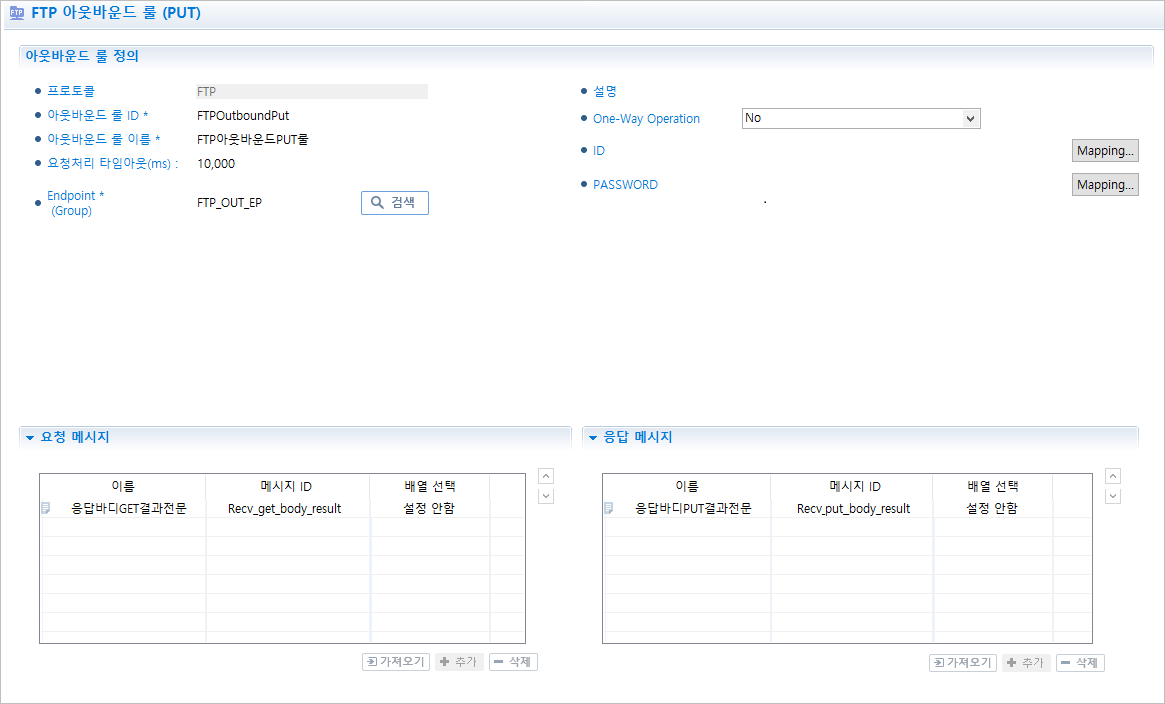Click the FTP icon in the title bar
The width and height of the screenshot is (1165, 704).
pos(16,14)
